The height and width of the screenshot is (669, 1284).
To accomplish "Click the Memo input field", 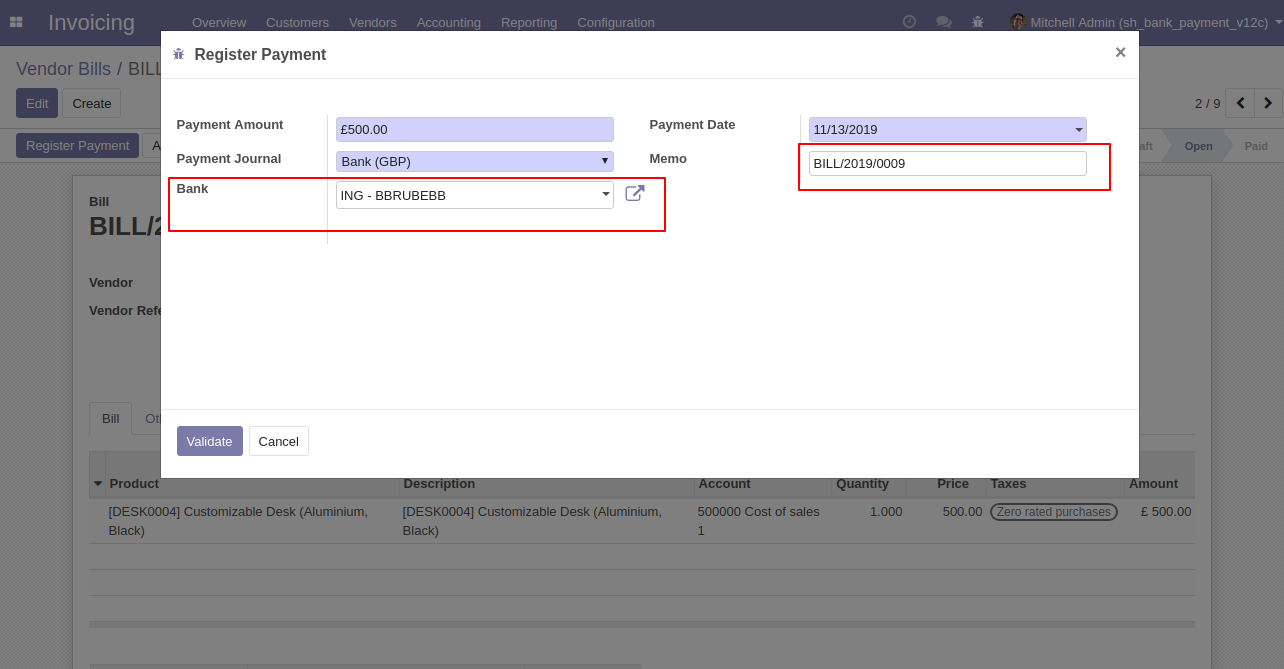I will coord(947,163).
